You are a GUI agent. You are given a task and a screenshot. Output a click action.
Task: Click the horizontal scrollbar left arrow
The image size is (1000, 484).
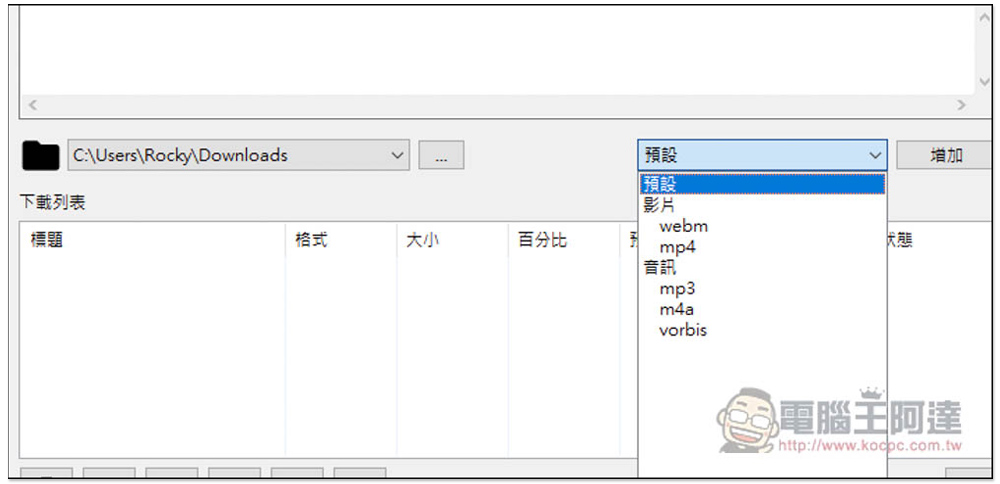[x=33, y=105]
